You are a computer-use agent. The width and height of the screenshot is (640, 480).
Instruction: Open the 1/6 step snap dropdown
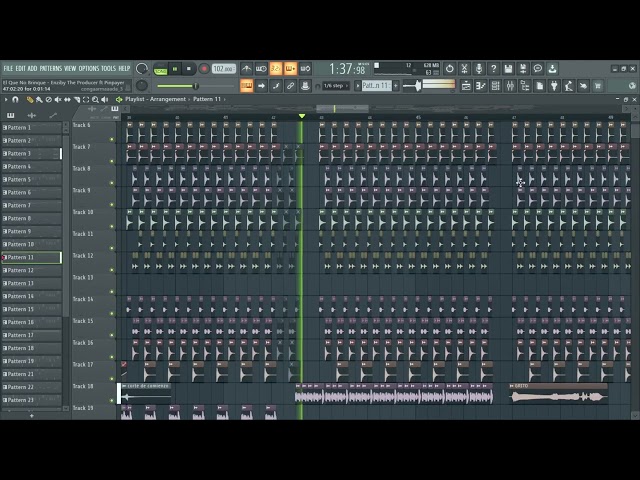click(x=336, y=86)
